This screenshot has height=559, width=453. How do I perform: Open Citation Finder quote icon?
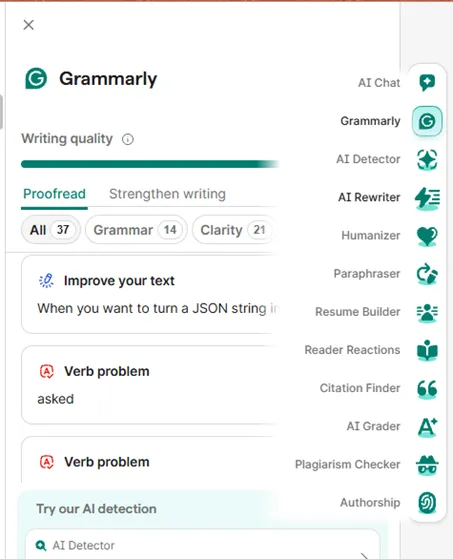pos(427,389)
